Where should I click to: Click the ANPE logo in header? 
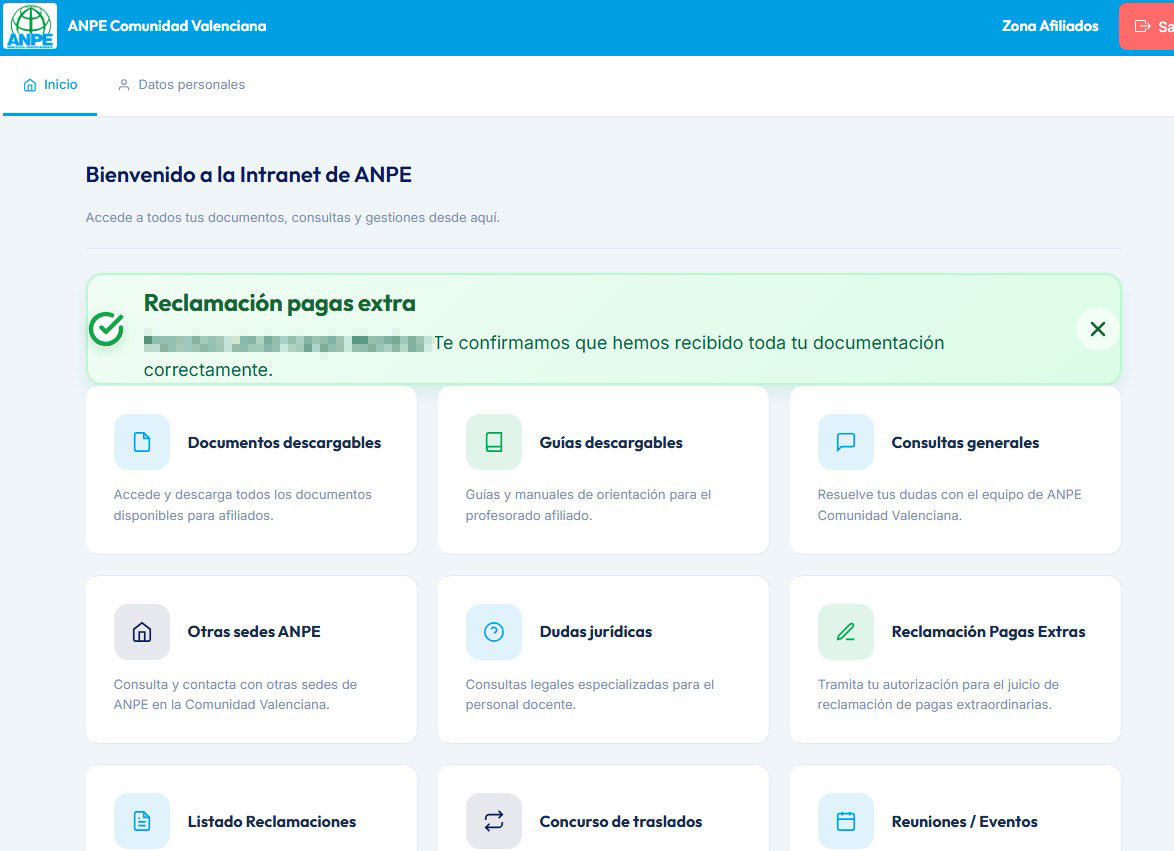point(30,27)
